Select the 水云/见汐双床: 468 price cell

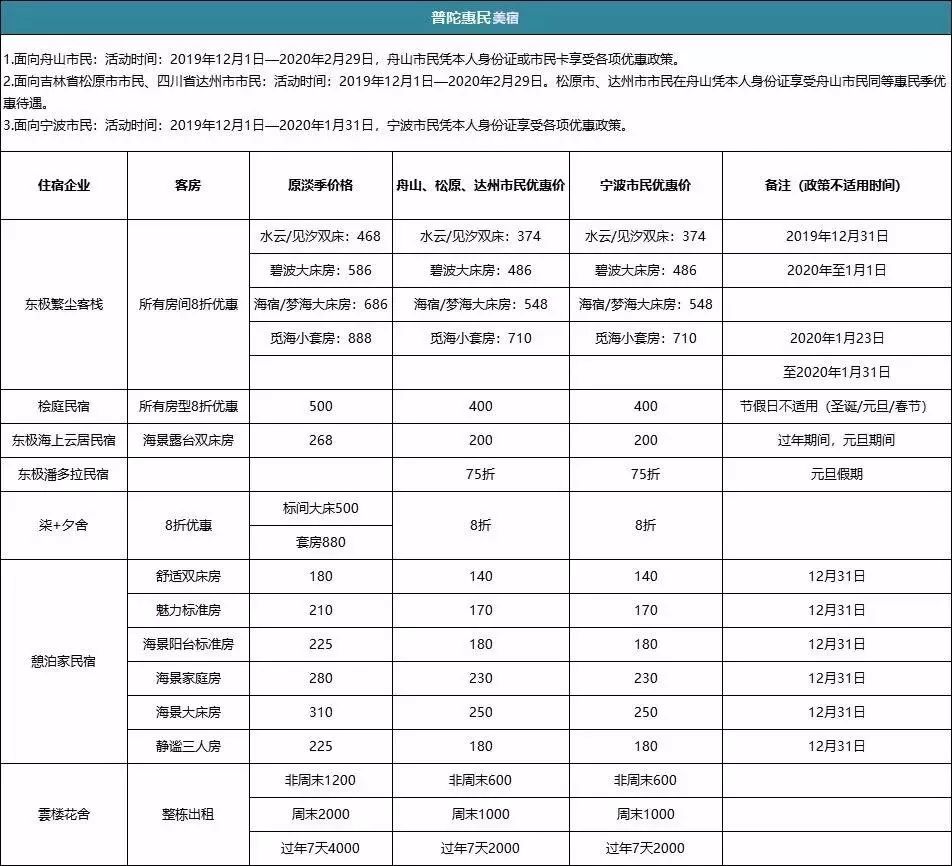click(x=319, y=237)
